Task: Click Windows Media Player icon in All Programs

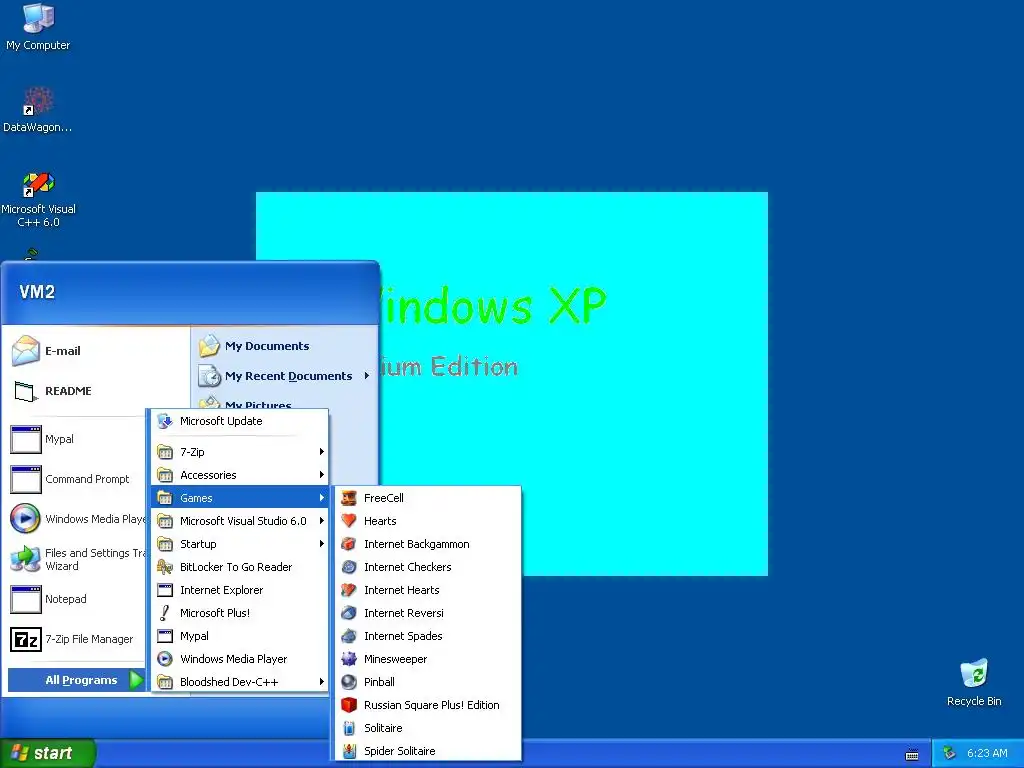Action: 165,659
